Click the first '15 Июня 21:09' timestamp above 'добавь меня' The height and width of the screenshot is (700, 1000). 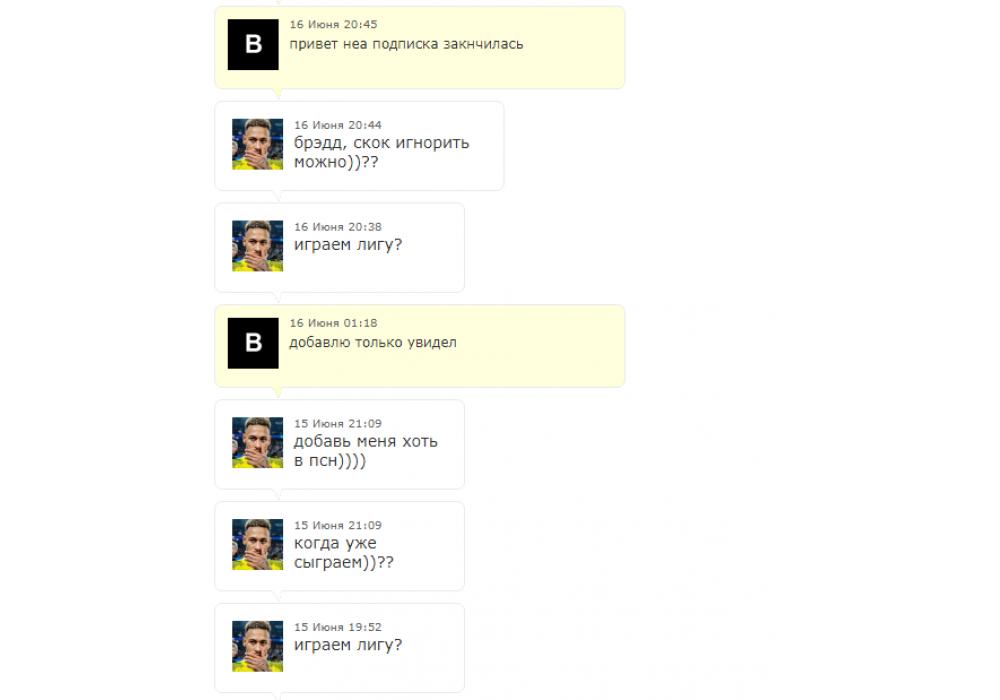tap(337, 423)
